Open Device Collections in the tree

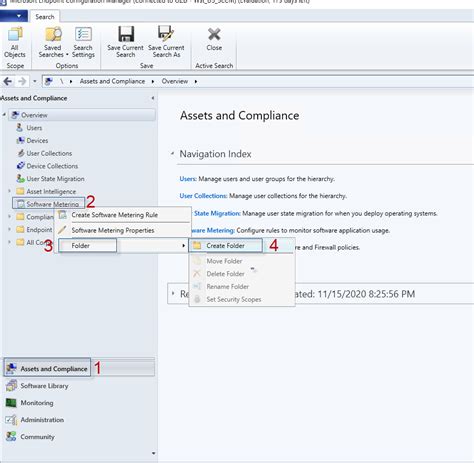pos(47,166)
